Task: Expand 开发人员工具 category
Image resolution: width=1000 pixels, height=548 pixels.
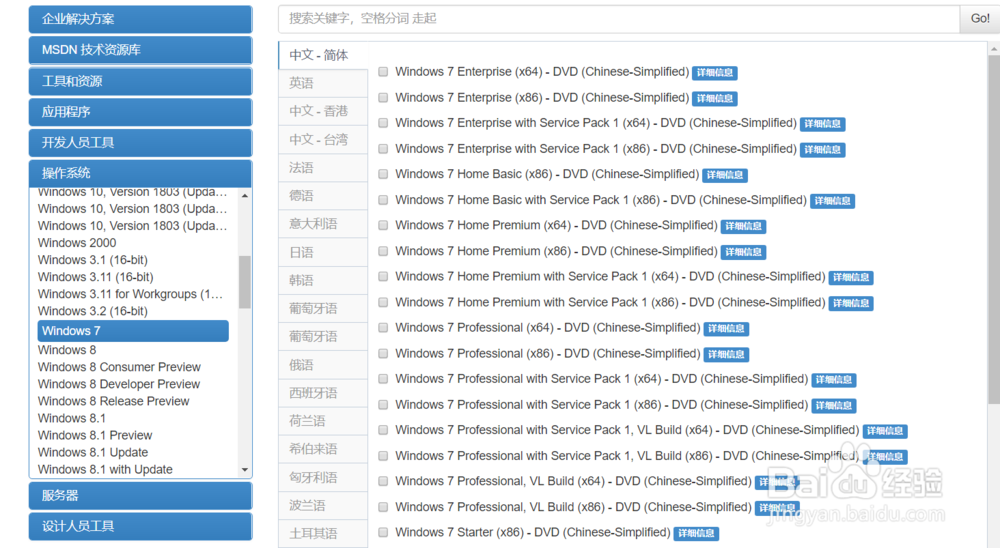Action: pyautogui.click(x=140, y=142)
